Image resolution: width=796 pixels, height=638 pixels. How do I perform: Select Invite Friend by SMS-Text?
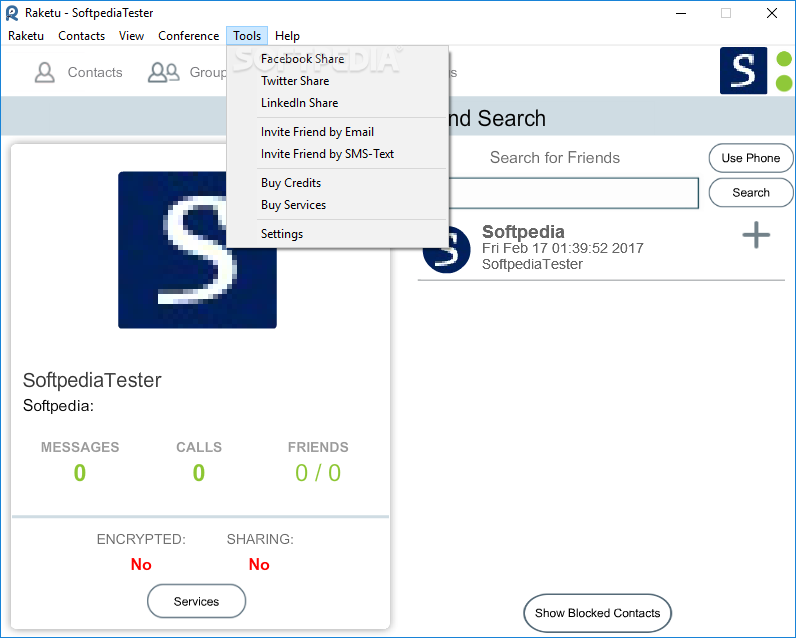coord(338,154)
